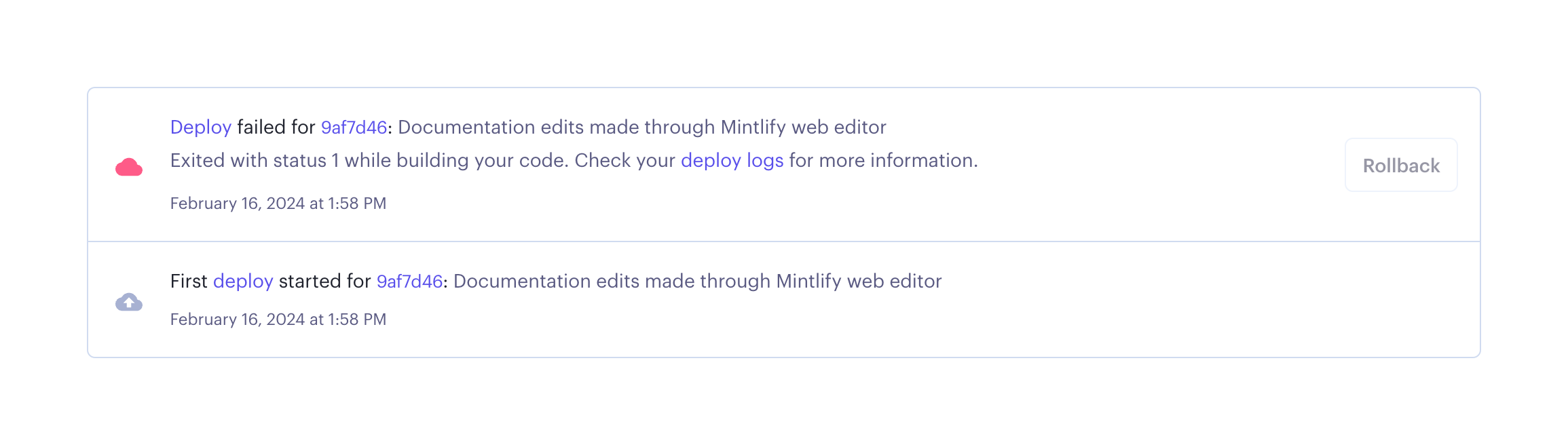Open commit 9af7d46 link in failed deploy event

coord(354,128)
